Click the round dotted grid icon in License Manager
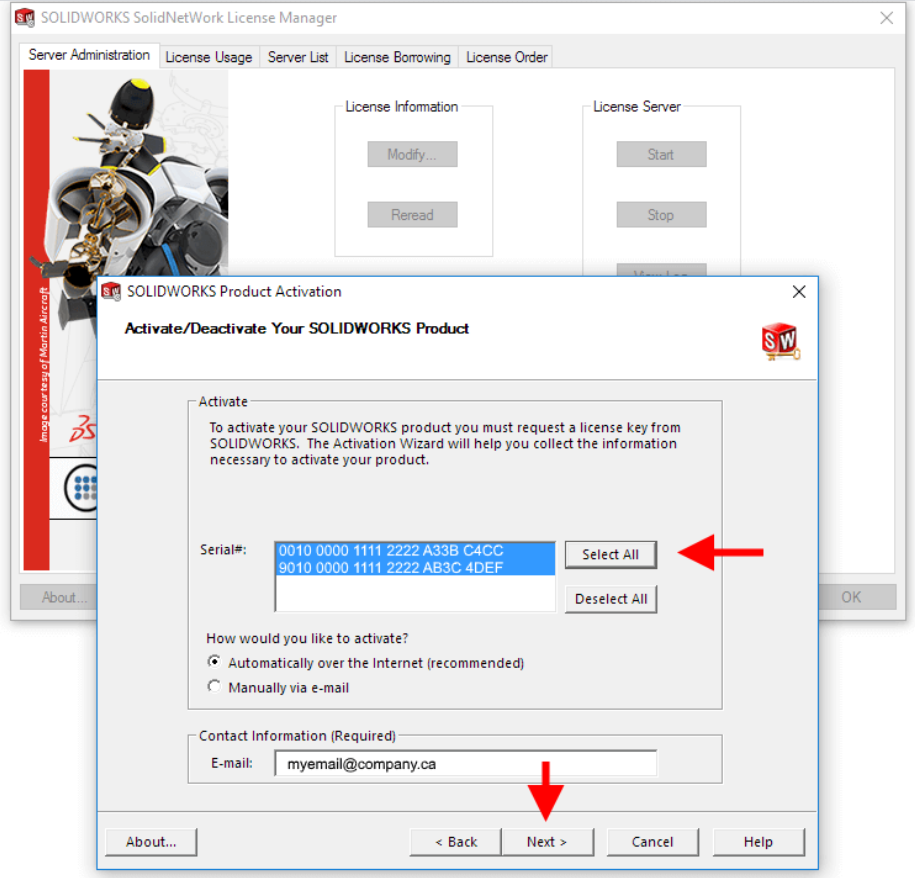915x878 pixels. [x=82, y=488]
